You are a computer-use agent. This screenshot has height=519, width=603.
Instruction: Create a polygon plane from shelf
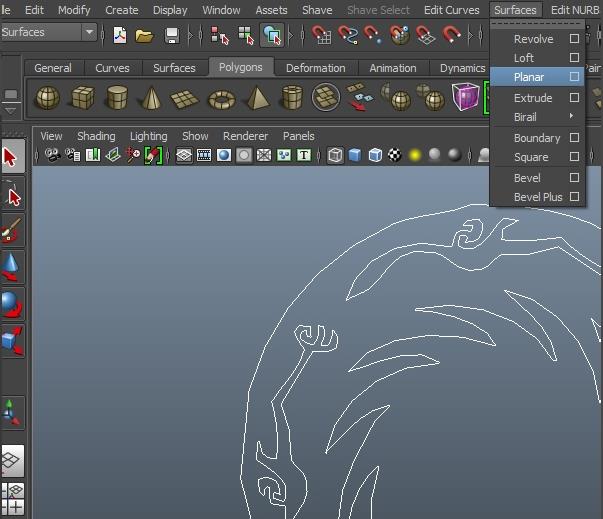(x=185, y=99)
